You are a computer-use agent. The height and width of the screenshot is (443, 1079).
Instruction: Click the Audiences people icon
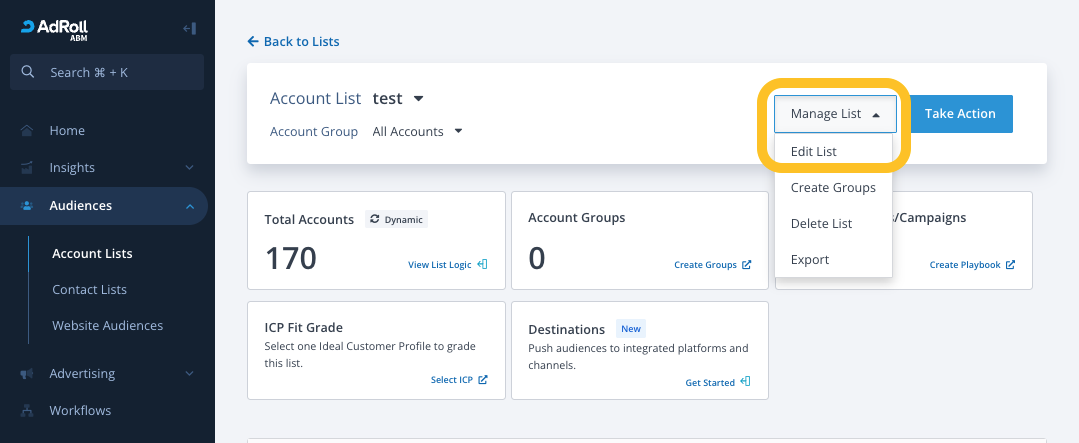(27, 206)
